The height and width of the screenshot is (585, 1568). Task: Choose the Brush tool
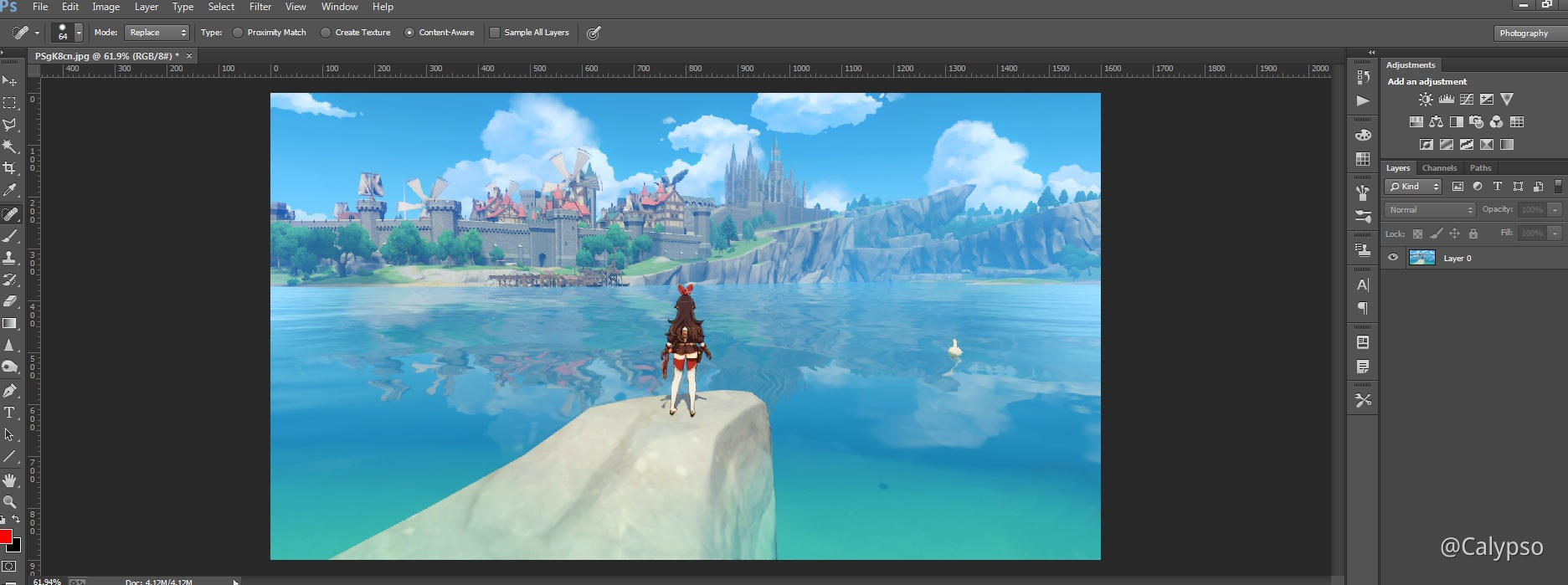pos(9,236)
